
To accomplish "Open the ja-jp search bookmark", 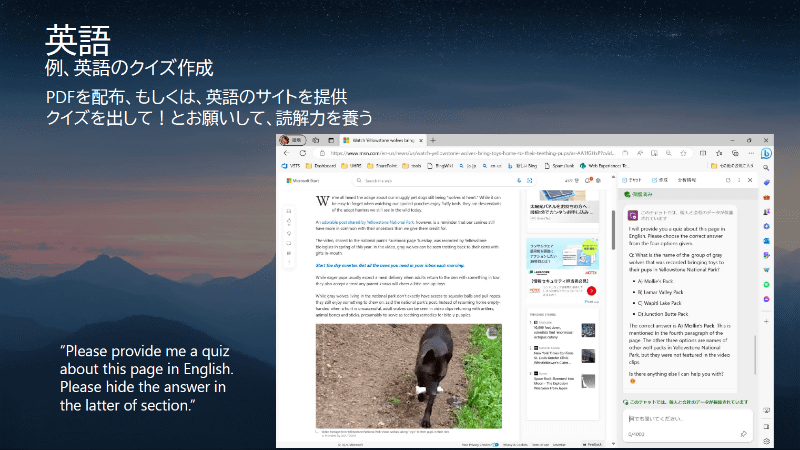I will pyautogui.click(x=467, y=166).
